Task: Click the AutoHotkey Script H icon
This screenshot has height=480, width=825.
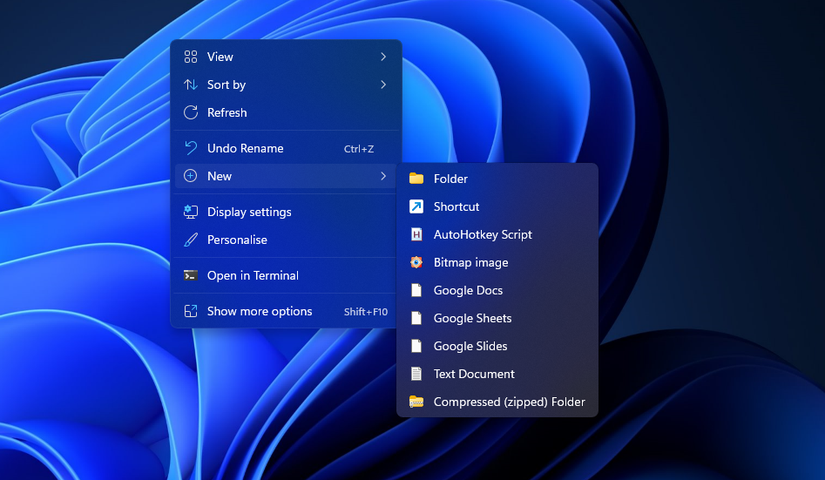Action: click(416, 234)
